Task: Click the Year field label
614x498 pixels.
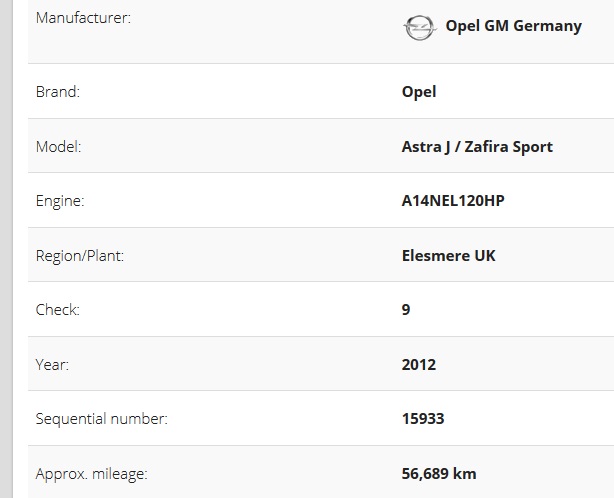Action: (52, 364)
